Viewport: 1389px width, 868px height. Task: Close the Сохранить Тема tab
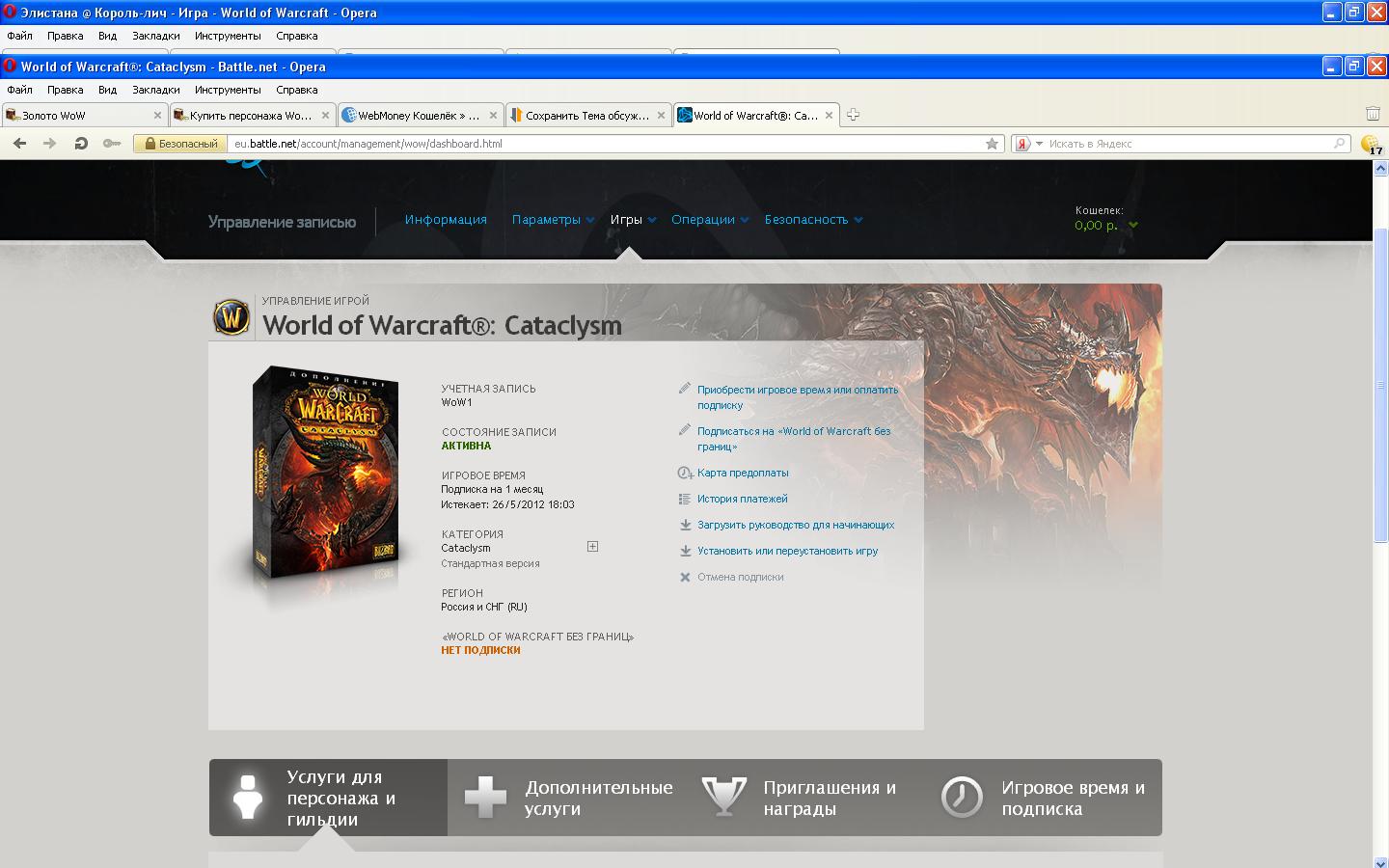click(661, 116)
